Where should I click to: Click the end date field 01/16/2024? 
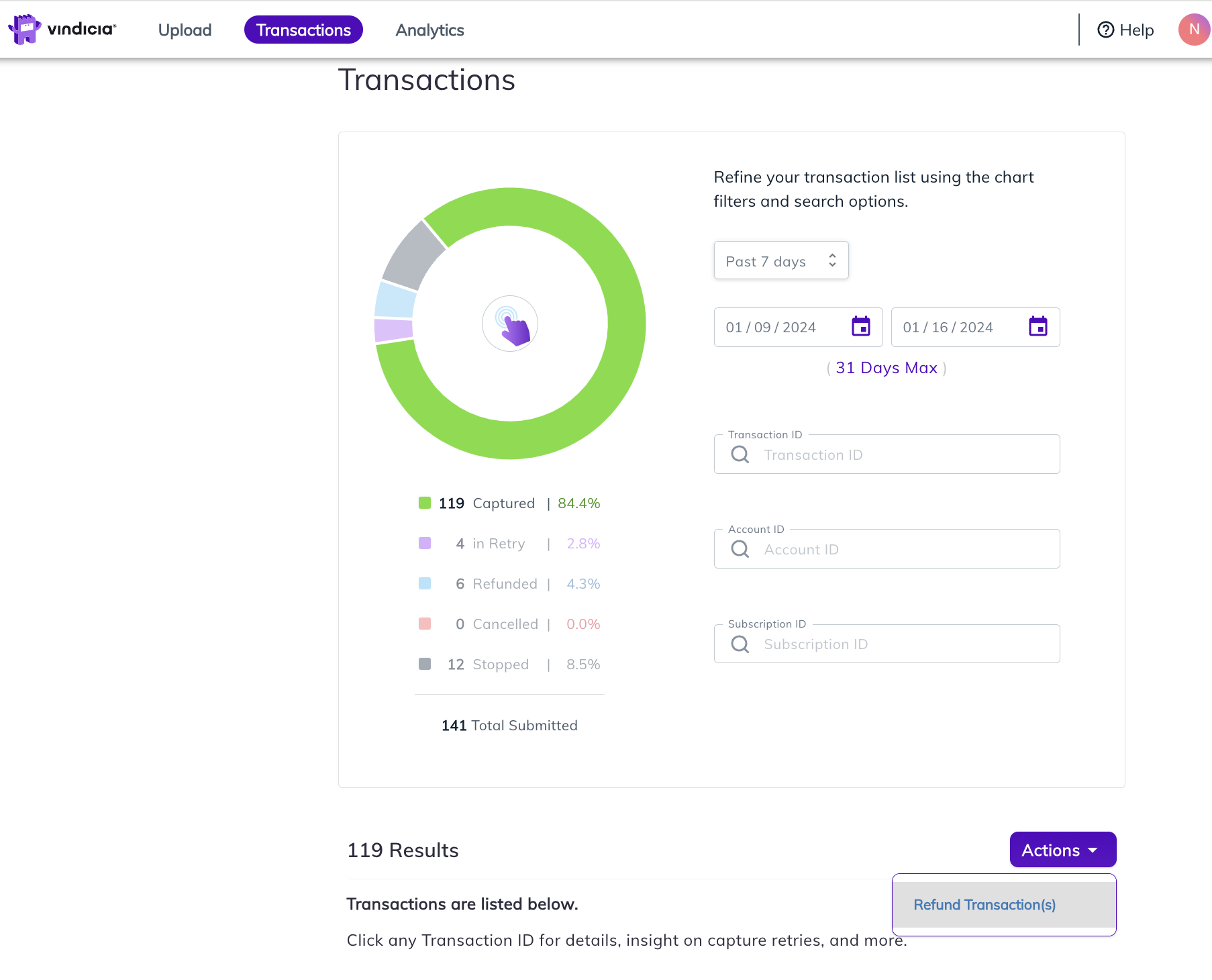coord(975,327)
